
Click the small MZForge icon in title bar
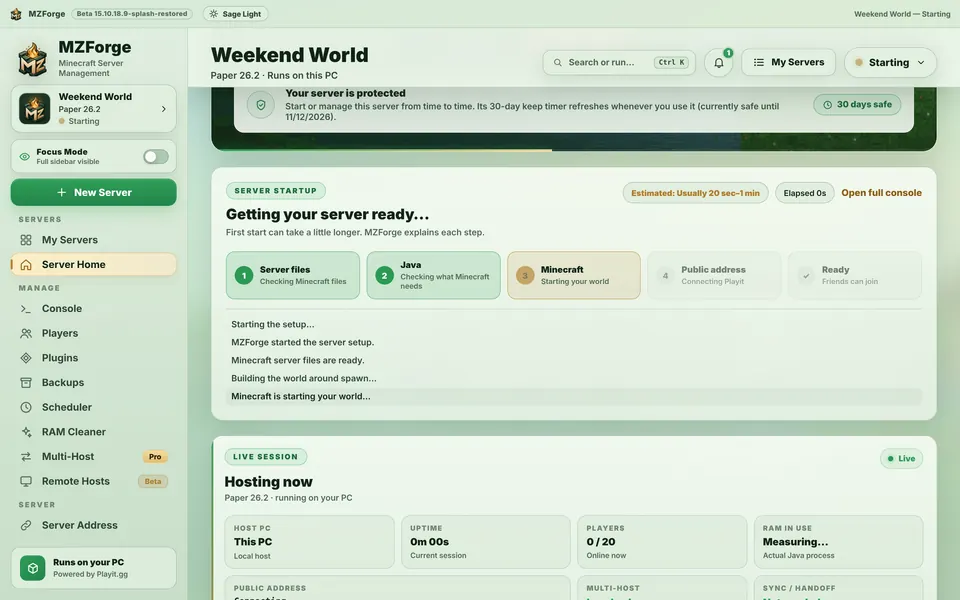point(16,13)
